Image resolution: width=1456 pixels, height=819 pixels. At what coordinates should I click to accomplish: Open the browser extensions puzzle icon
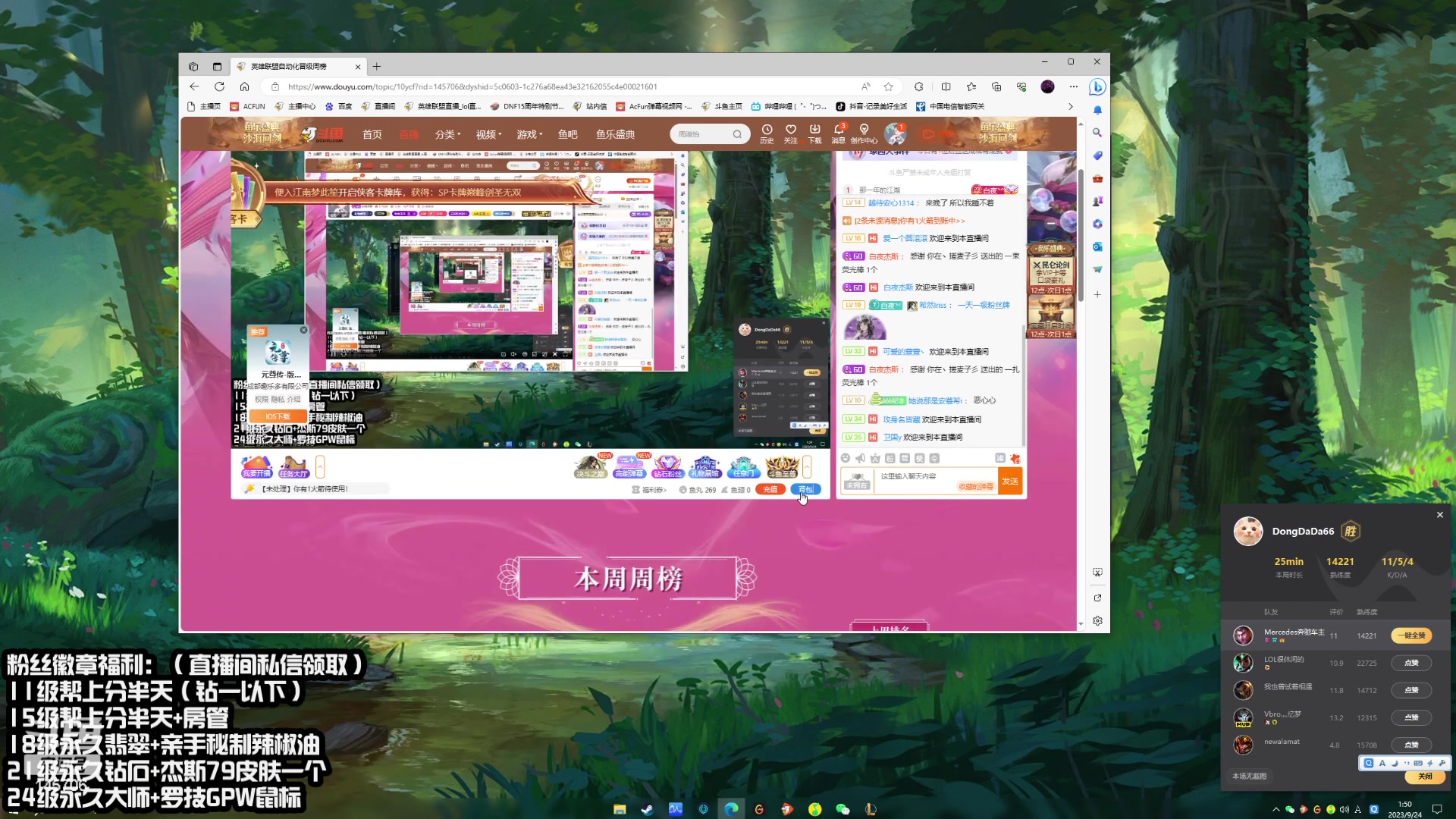(x=919, y=86)
